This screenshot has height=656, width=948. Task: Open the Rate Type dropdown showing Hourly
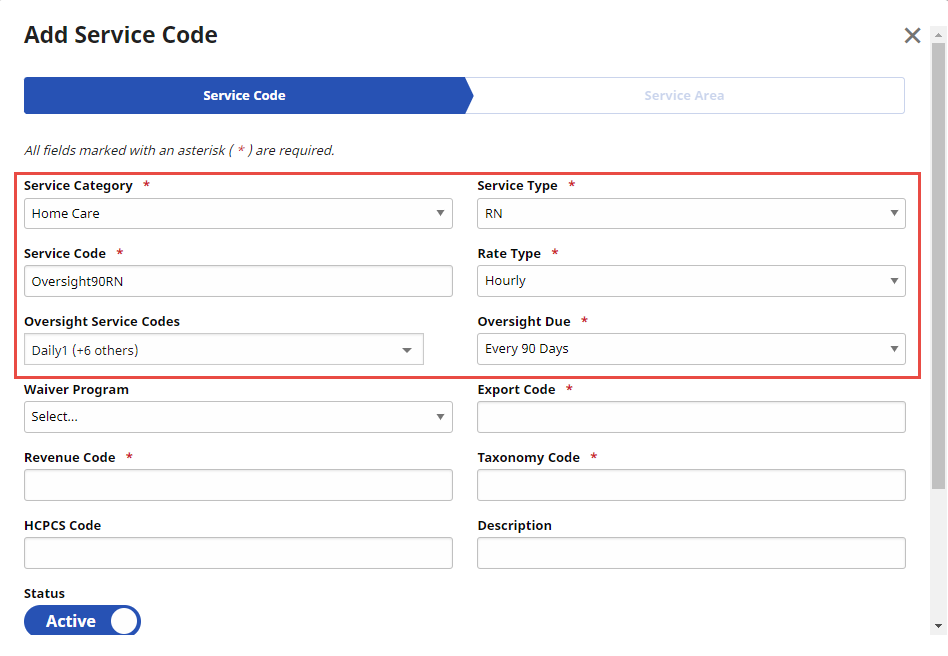691,281
